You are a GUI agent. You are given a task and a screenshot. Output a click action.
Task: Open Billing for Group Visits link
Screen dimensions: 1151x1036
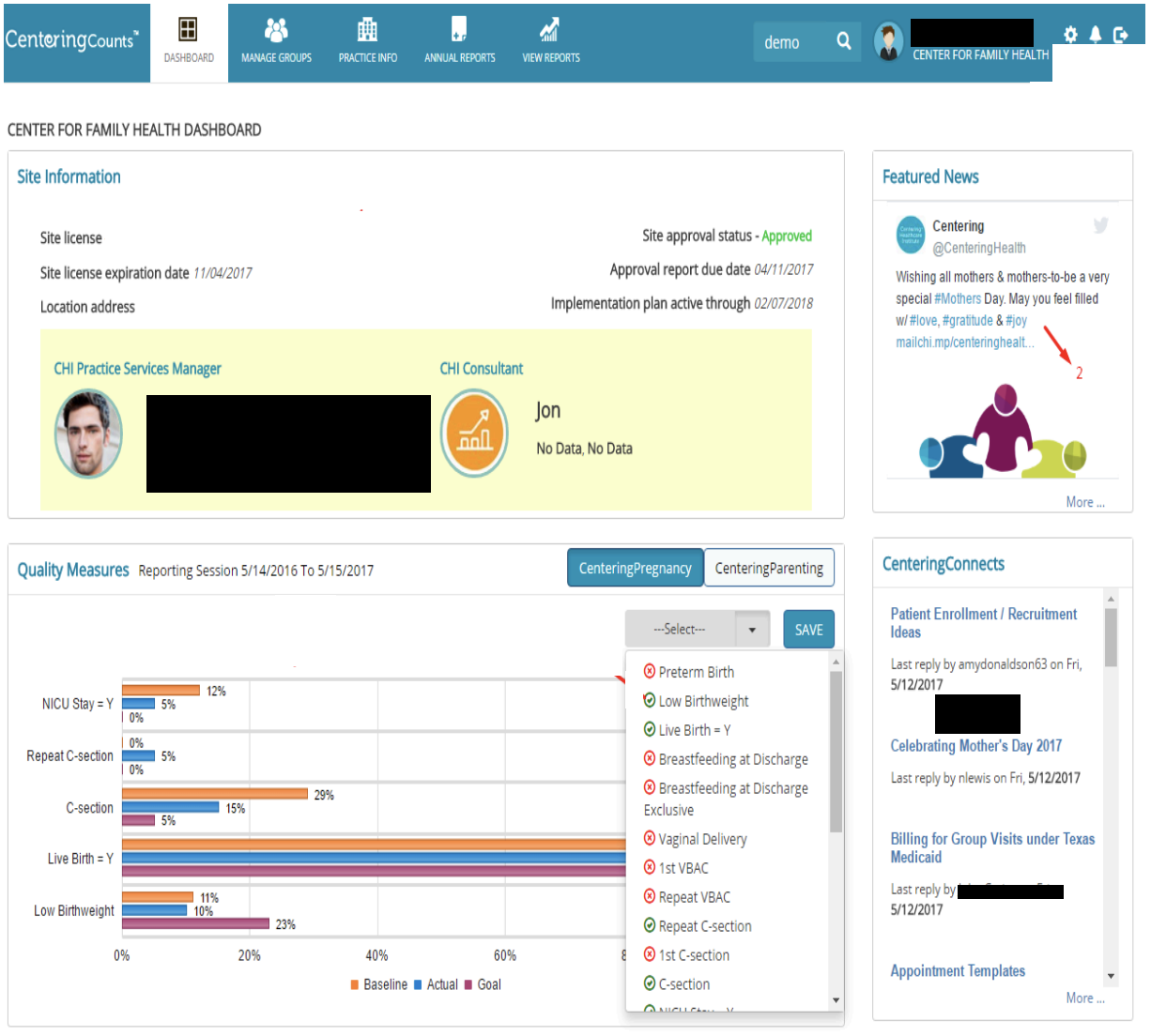coord(992,848)
